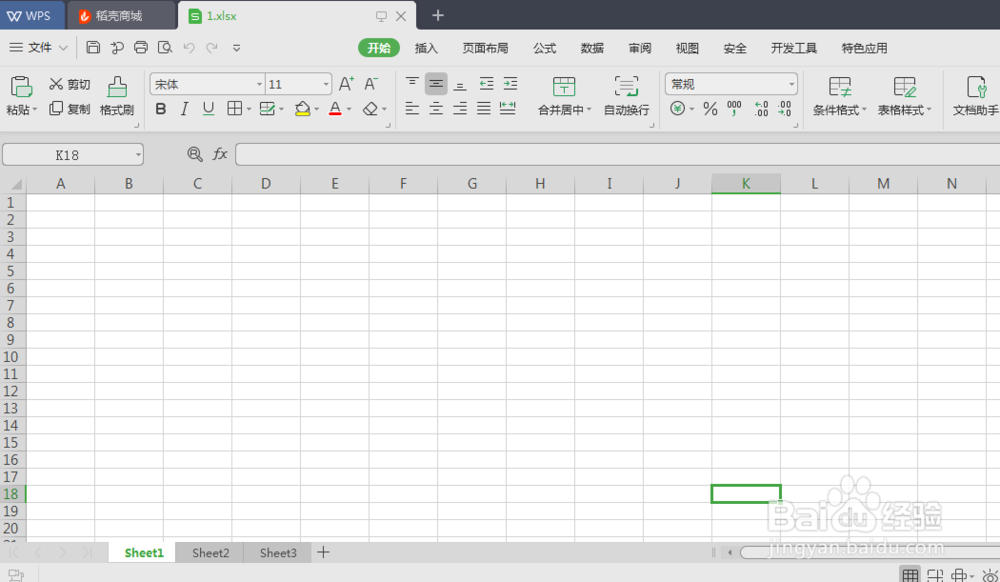This screenshot has width=1000, height=582.
Task: Click the center alignment icon
Action: [x=435, y=110]
